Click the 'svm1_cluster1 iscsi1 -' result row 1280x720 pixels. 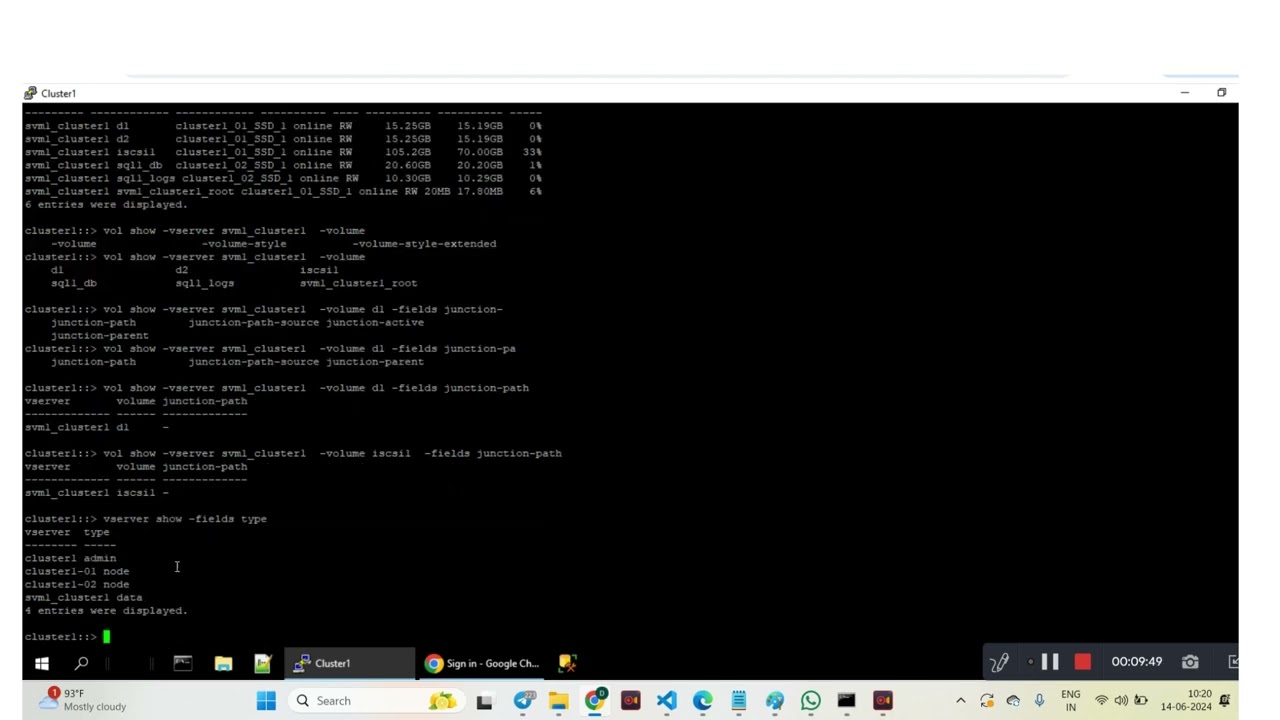pos(97,492)
